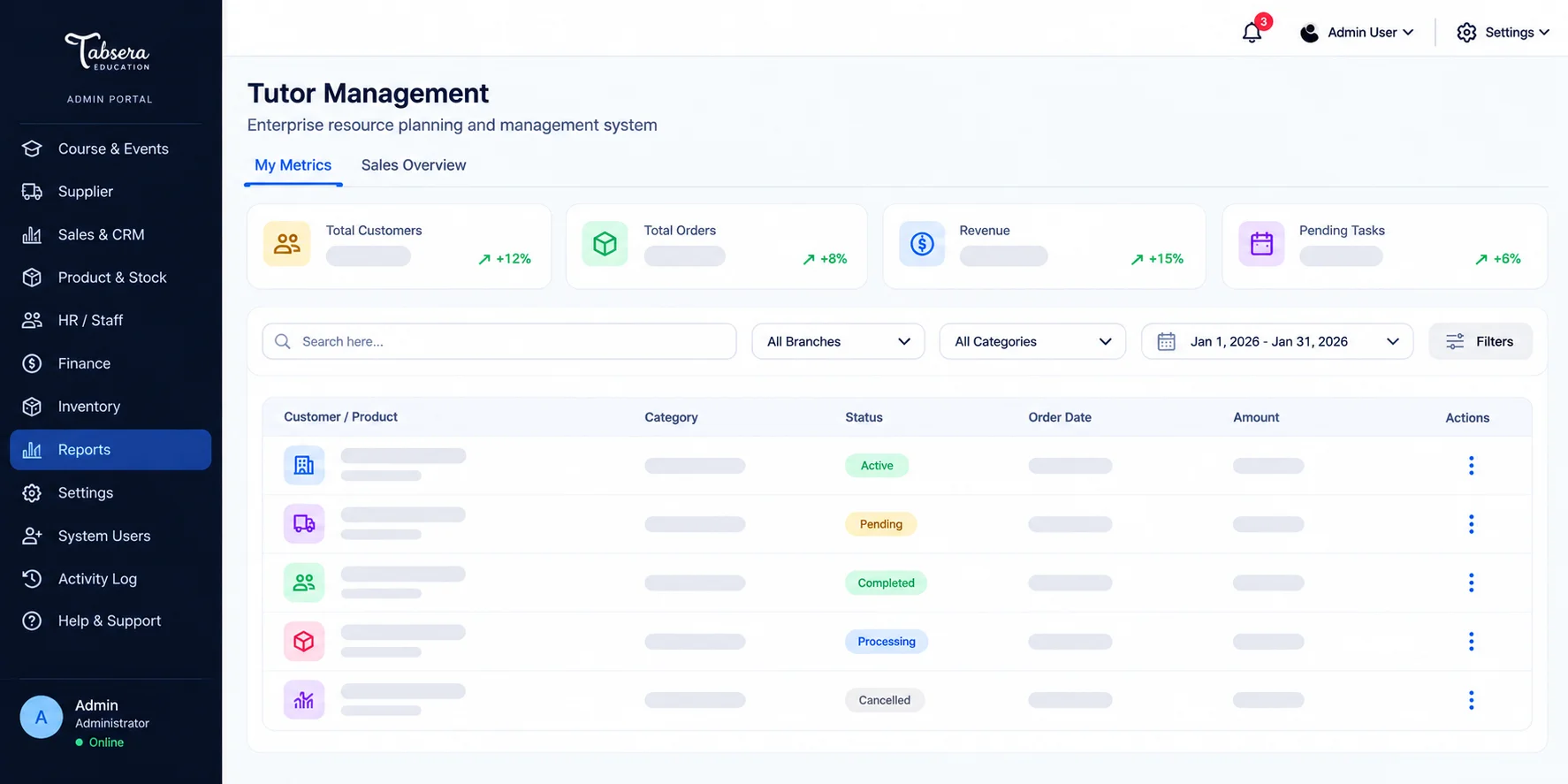Click the chart icon in the Cancelled row
This screenshot has width=1568, height=784.
coord(304,700)
